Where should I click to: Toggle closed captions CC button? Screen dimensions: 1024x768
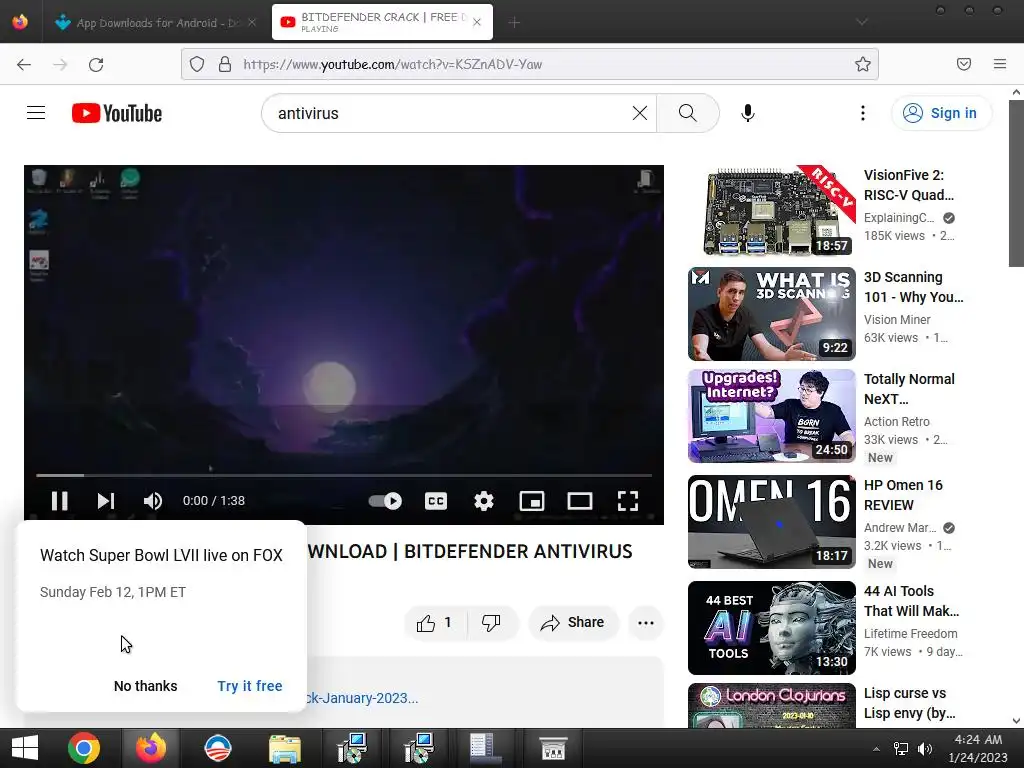pos(436,501)
